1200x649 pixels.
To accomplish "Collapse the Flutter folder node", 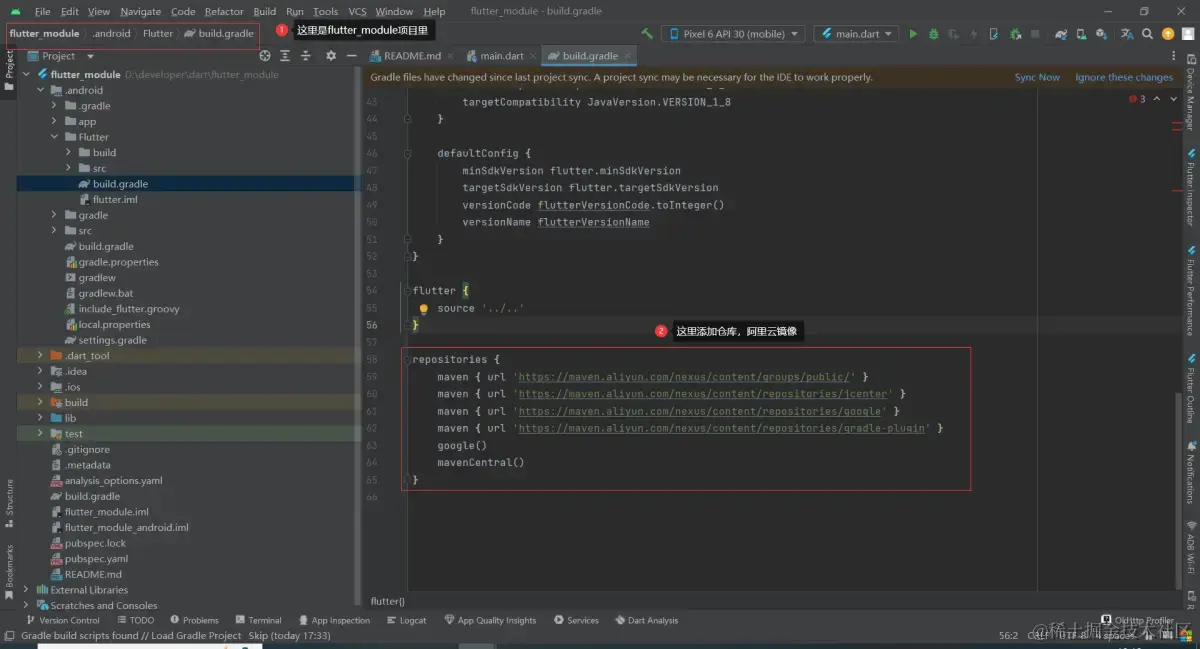I will [x=55, y=137].
